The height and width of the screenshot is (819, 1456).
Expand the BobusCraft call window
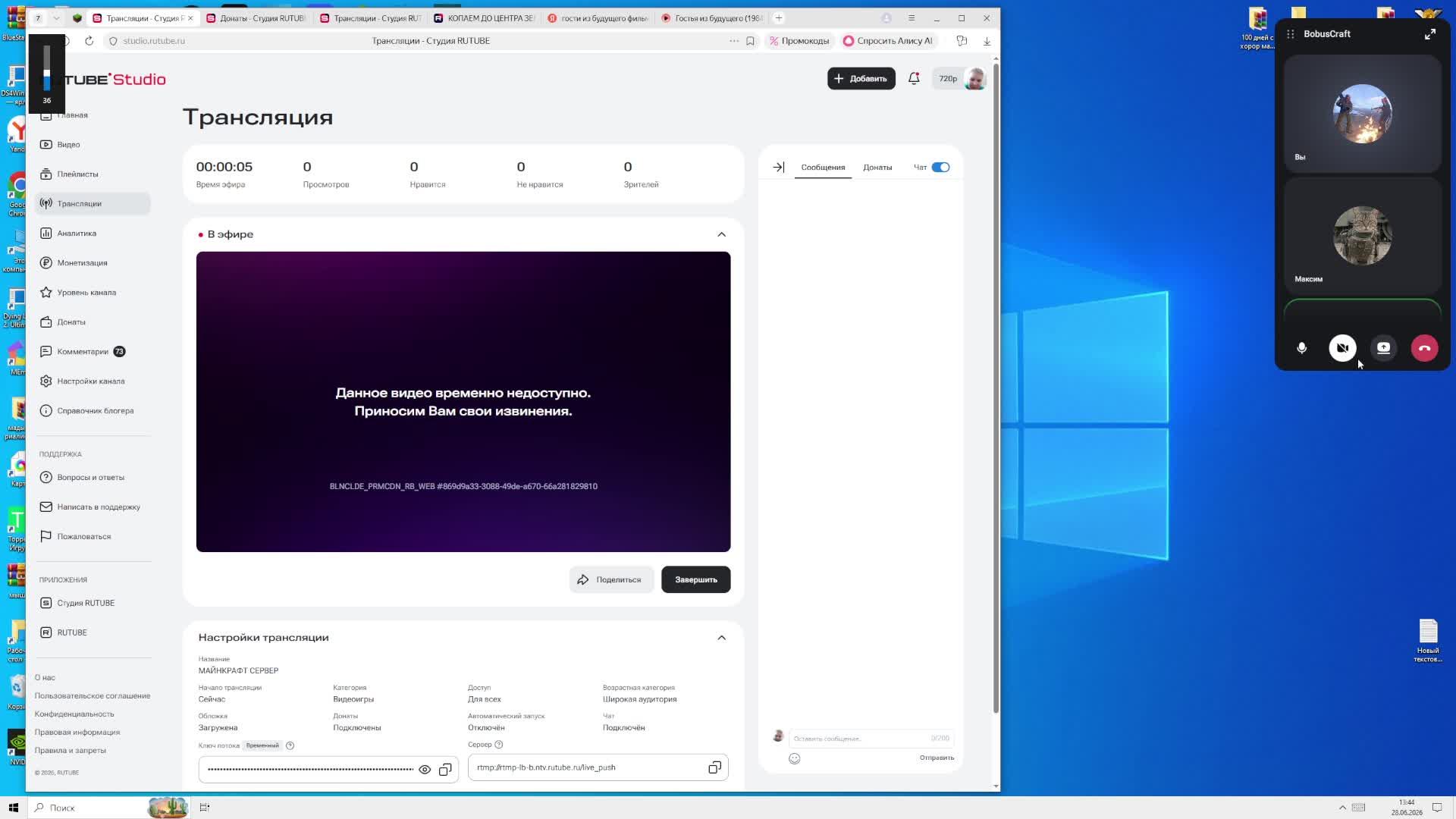[x=1429, y=34]
